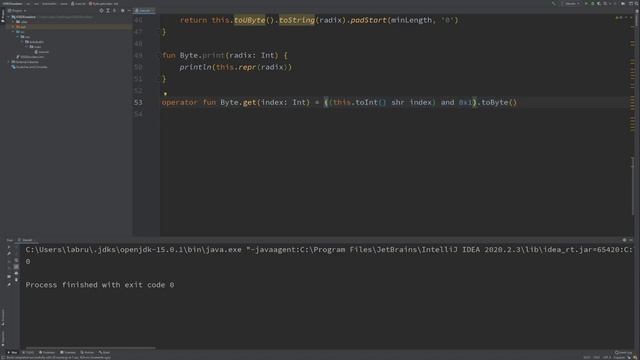Click the Search Everywhere magnifier icon
The image size is (640, 360).
coord(636,4)
